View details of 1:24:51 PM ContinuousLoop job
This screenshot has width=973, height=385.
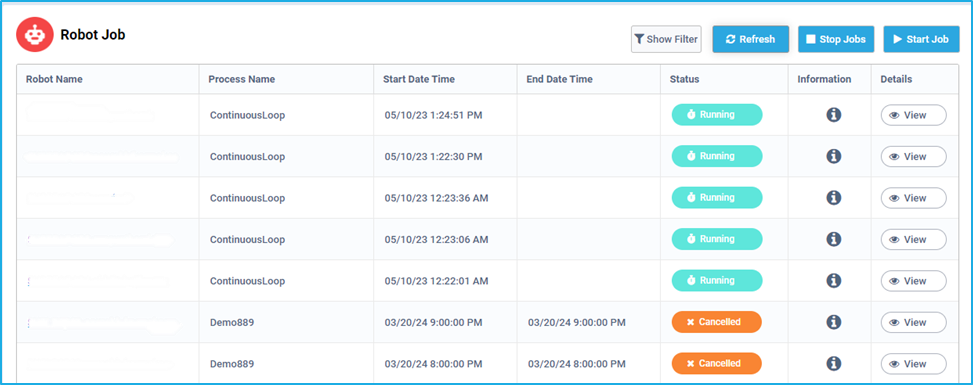[913, 115]
